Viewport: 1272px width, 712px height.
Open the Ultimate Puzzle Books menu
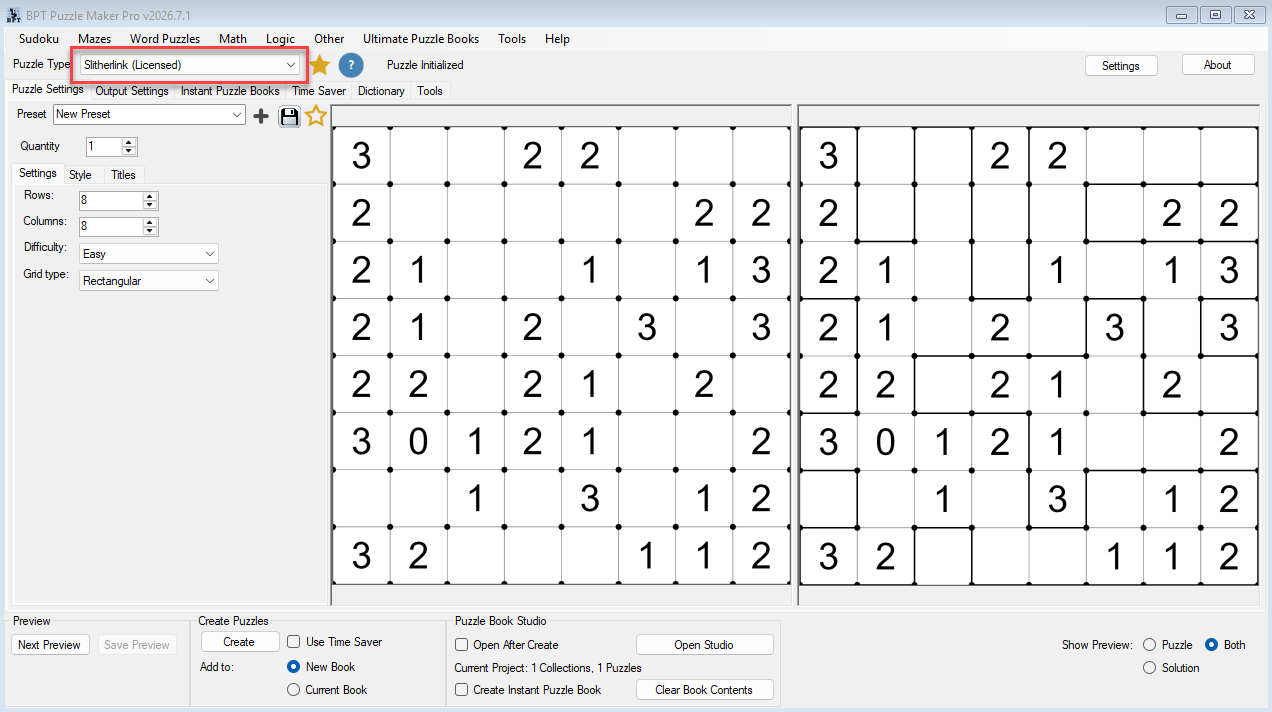point(421,39)
